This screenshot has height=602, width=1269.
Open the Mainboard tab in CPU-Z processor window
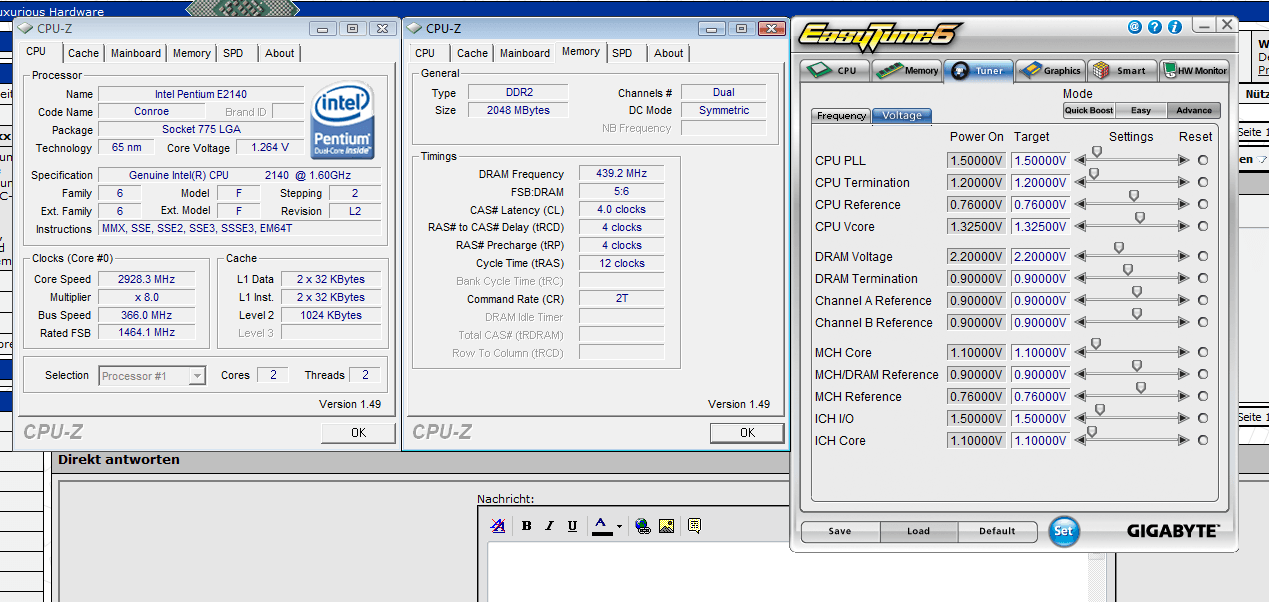(136, 53)
